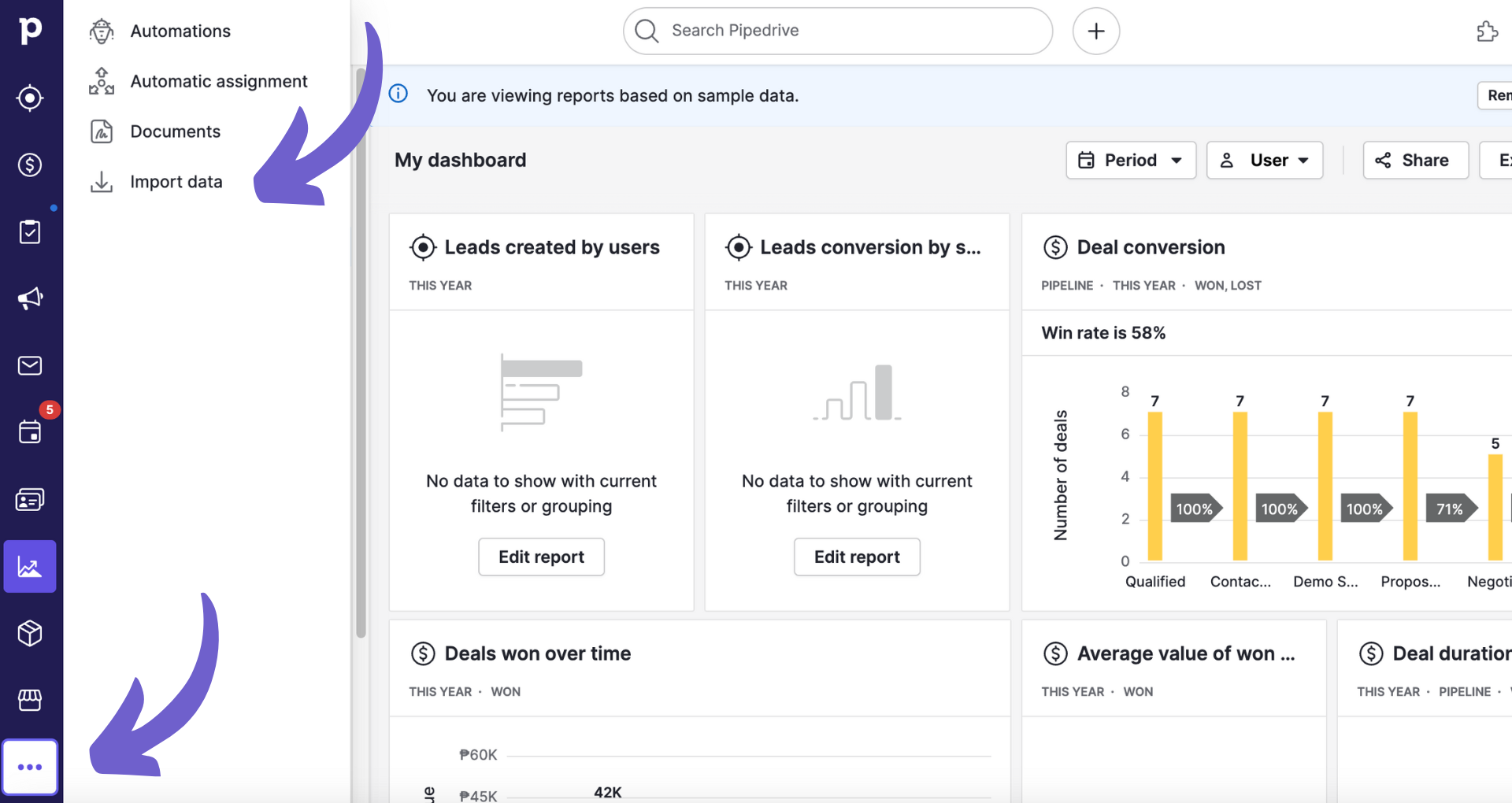Select Automatic assignment menu item
1512x803 pixels.
tap(219, 81)
